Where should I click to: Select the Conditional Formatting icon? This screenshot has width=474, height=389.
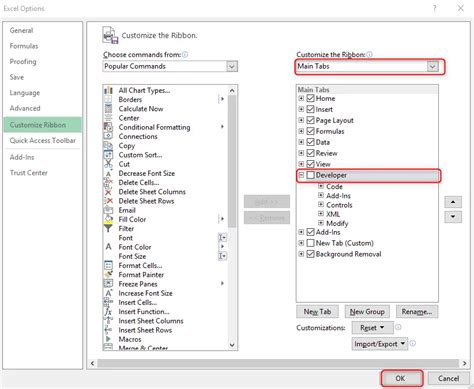[108, 127]
